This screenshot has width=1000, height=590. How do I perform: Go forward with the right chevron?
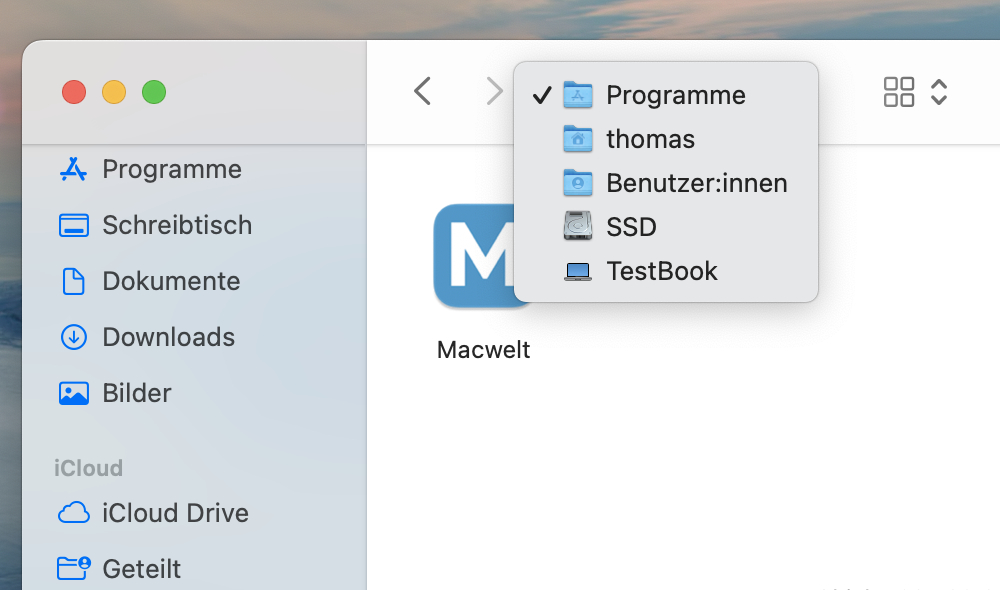(494, 91)
